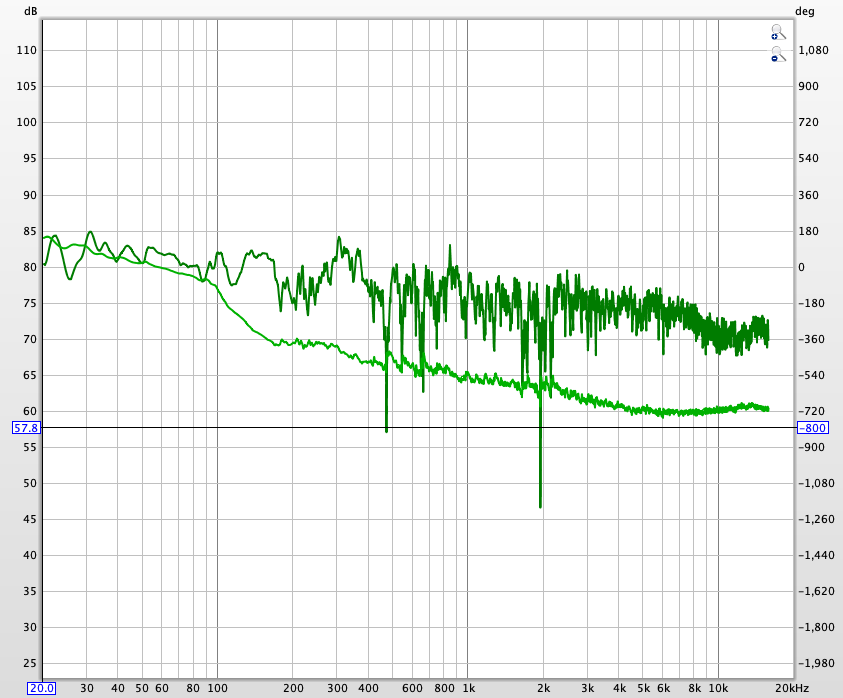Click the 95 tick on the dB axis

click(30, 158)
